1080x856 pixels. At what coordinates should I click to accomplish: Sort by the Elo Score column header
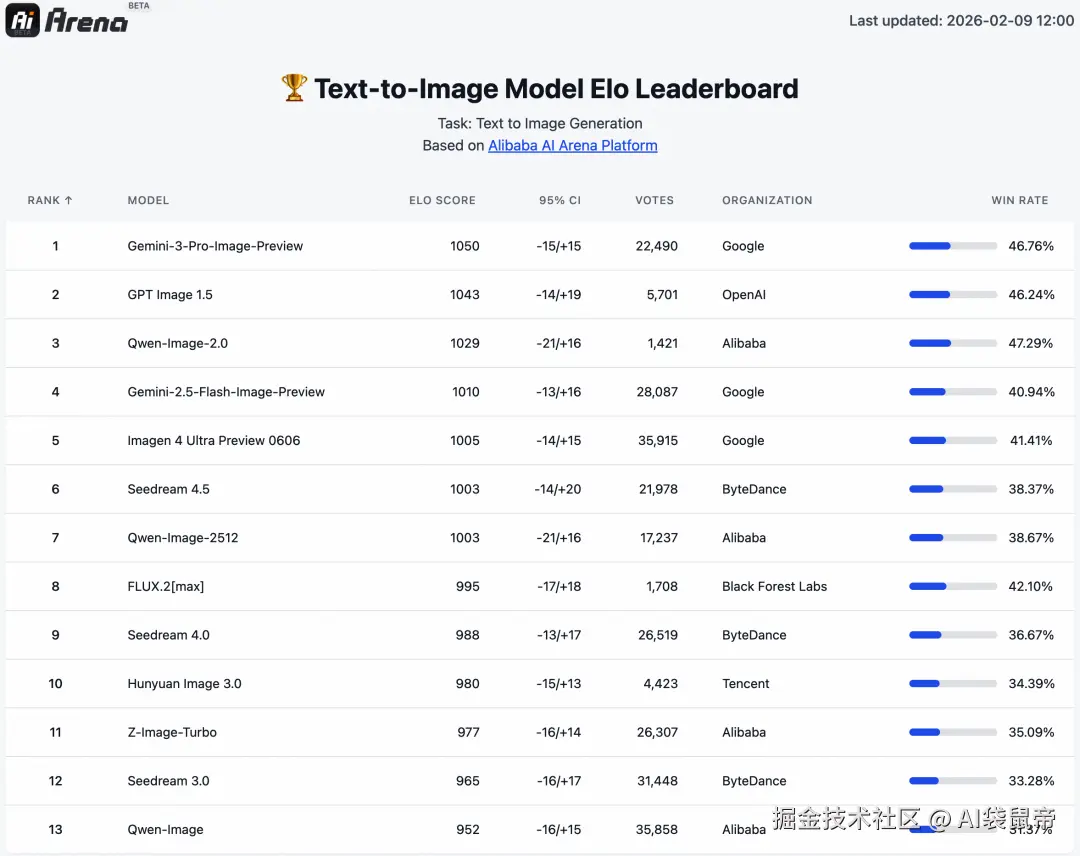tap(442, 200)
